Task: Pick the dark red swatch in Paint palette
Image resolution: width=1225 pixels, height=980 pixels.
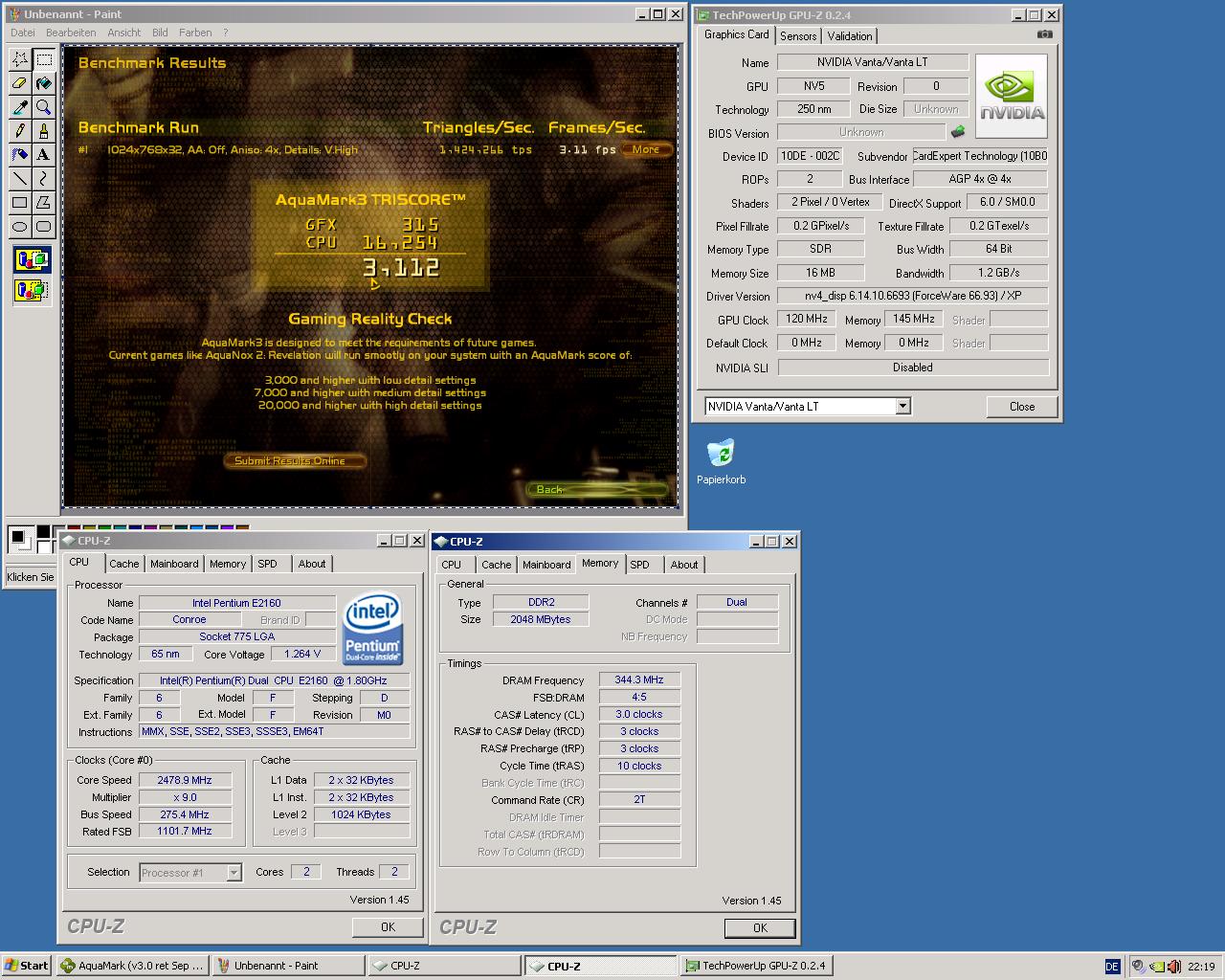Action: click(74, 526)
